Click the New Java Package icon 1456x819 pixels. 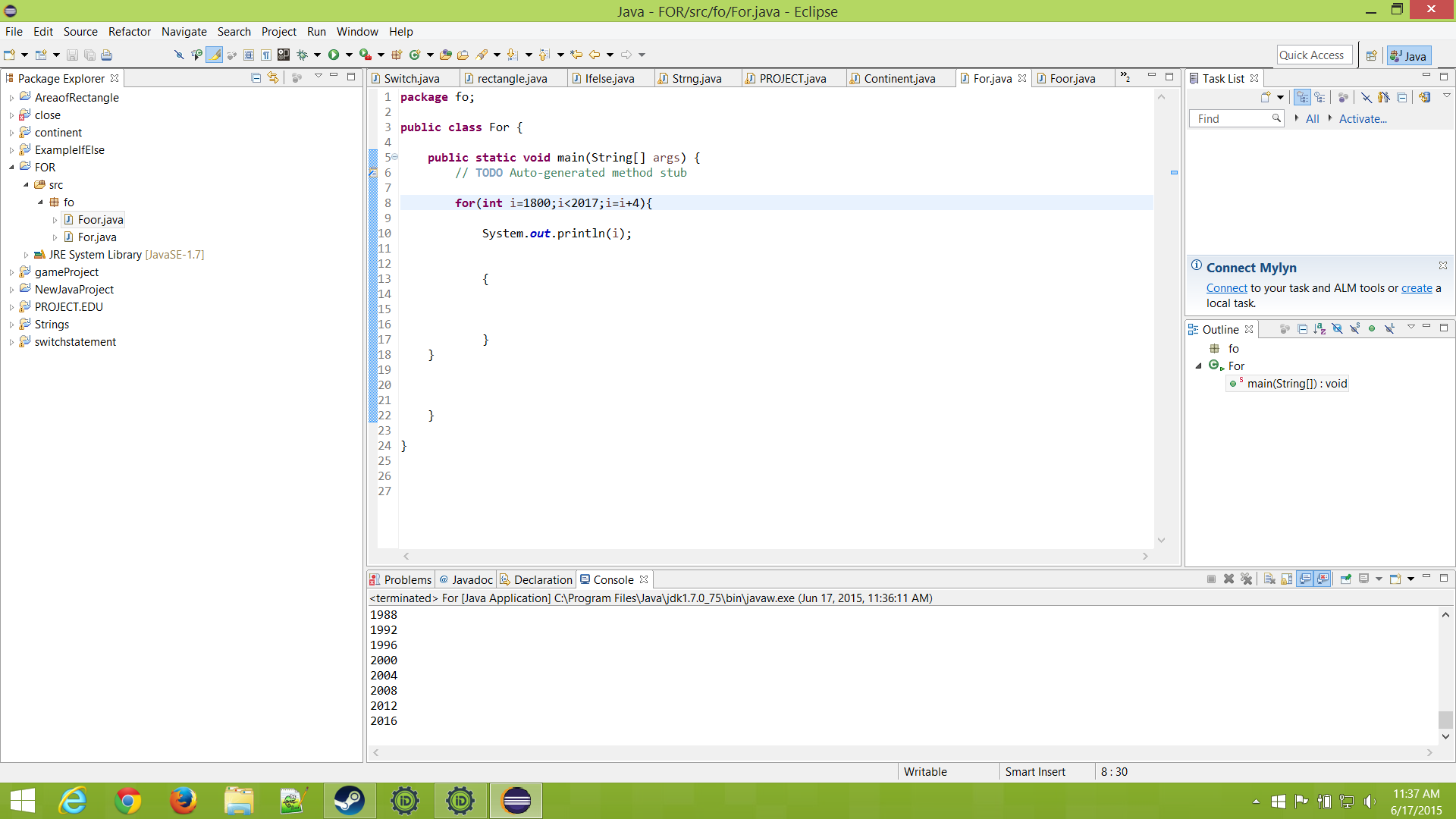pyautogui.click(x=397, y=55)
